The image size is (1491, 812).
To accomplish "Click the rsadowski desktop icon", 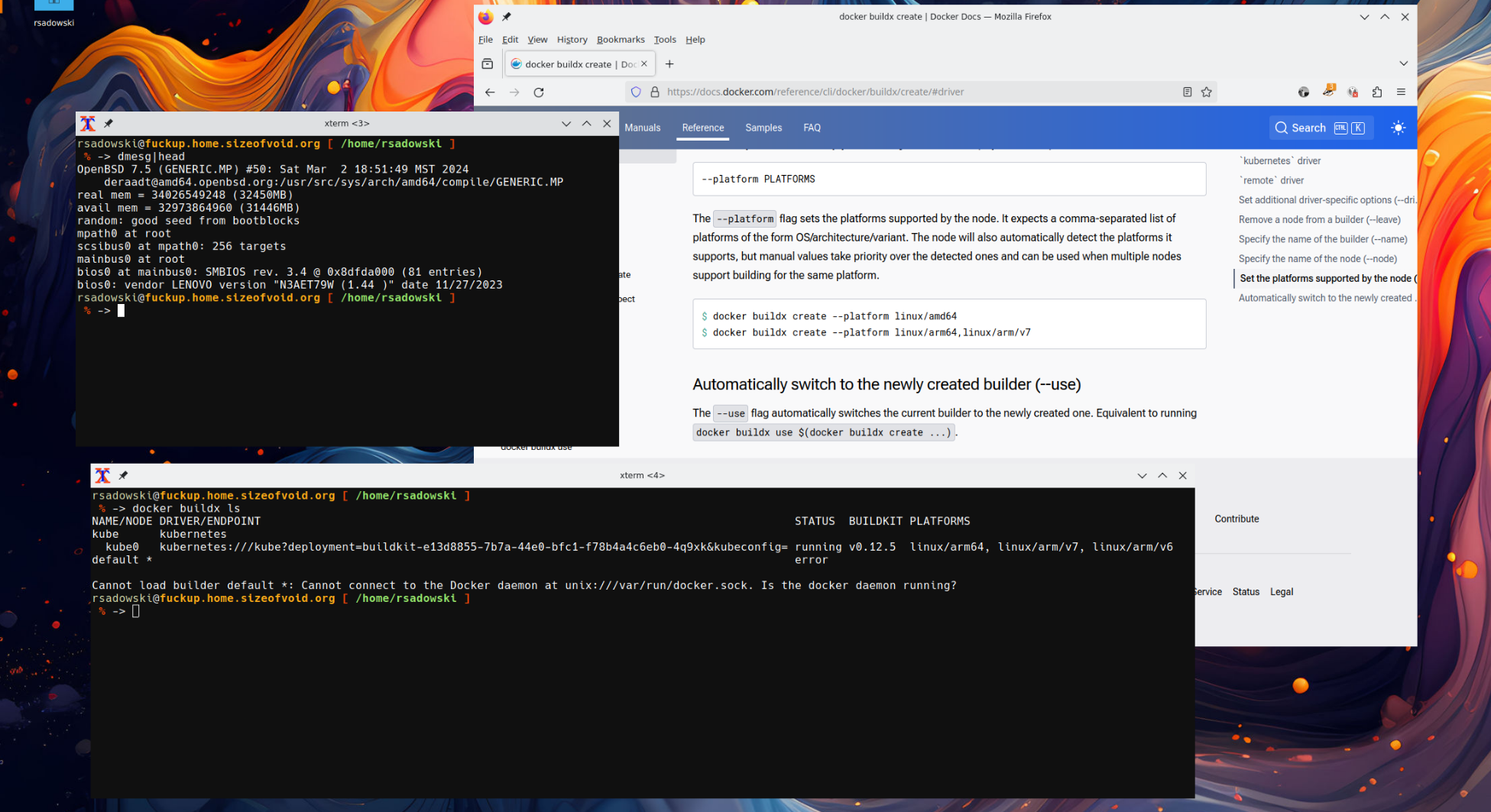I will (53, 14).
